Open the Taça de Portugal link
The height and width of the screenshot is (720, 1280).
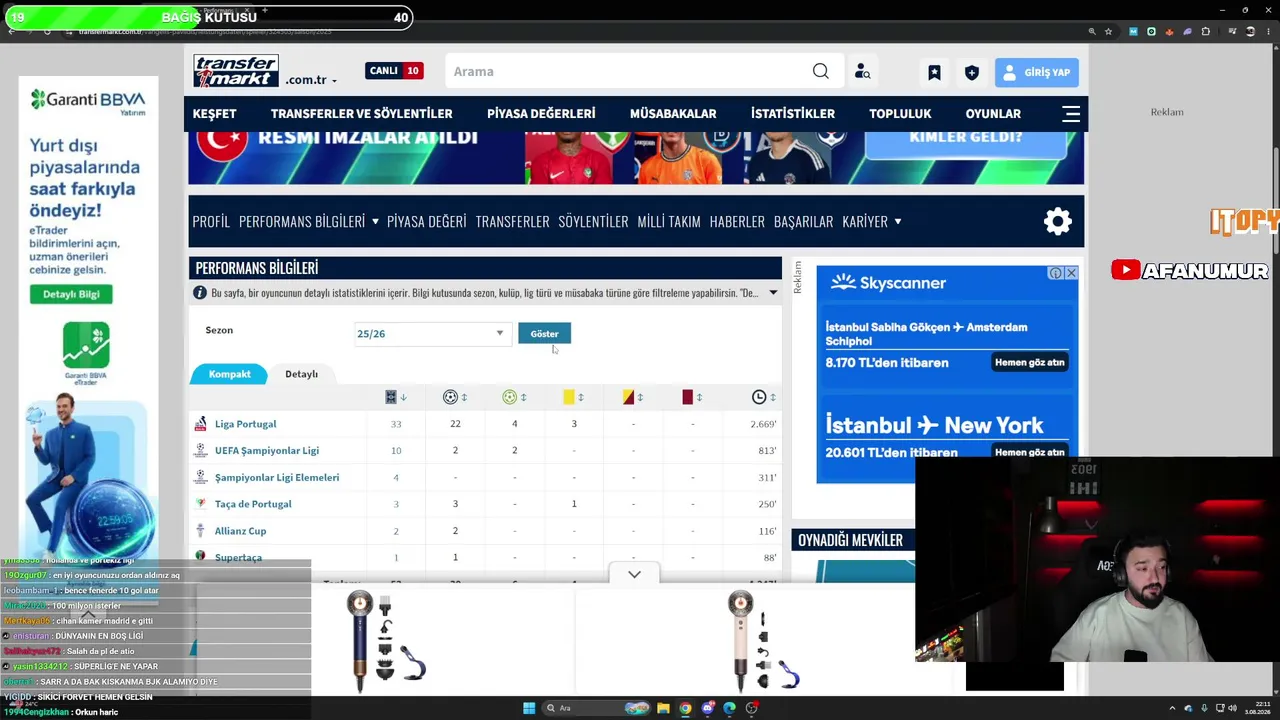253,504
